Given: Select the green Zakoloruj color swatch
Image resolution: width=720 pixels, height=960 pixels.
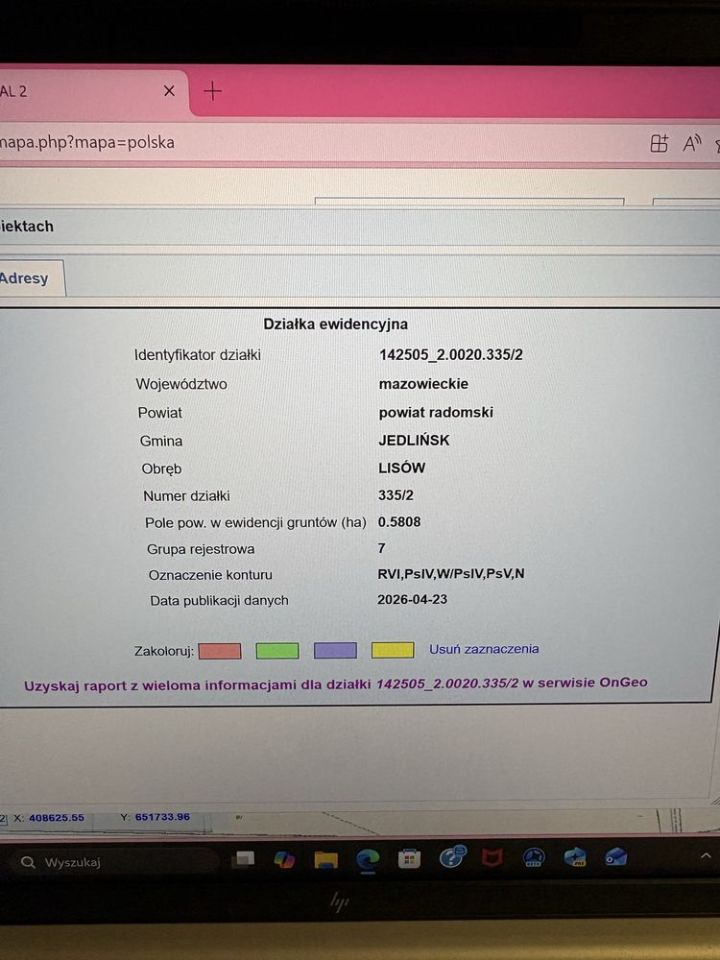Looking at the screenshot, I should [x=277, y=650].
